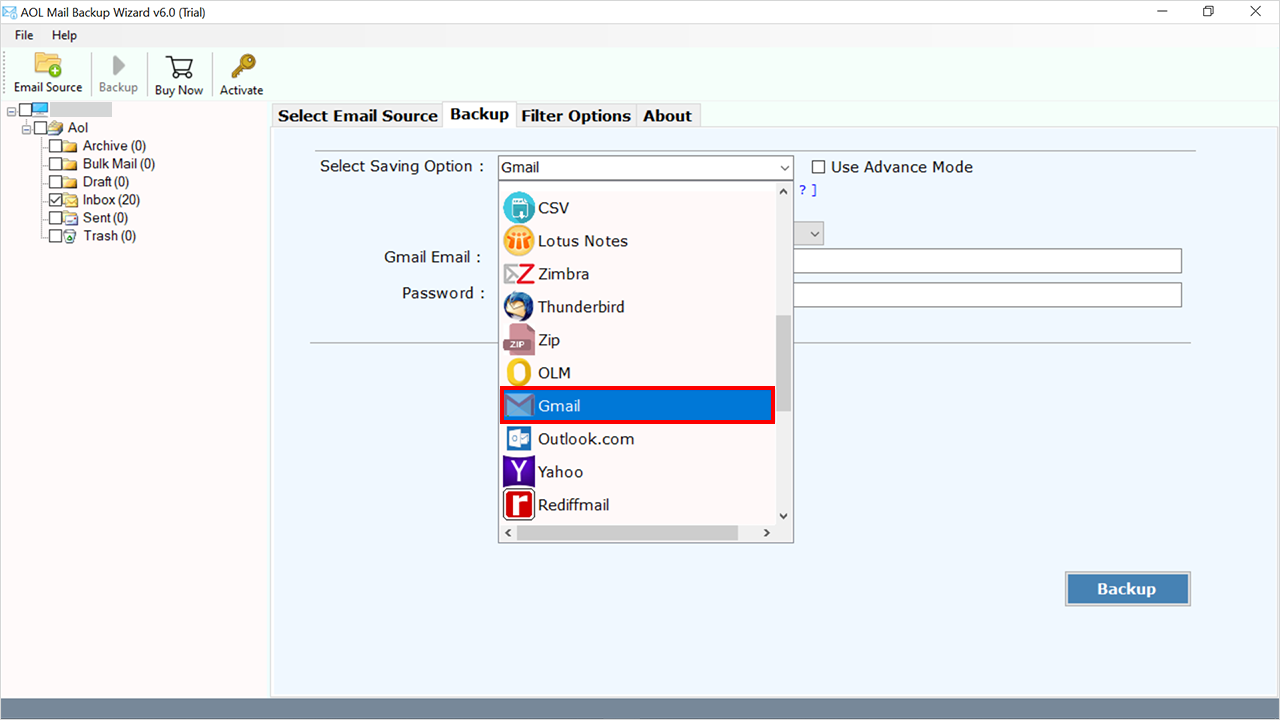Click the Email Source toolbar icon

48,65
